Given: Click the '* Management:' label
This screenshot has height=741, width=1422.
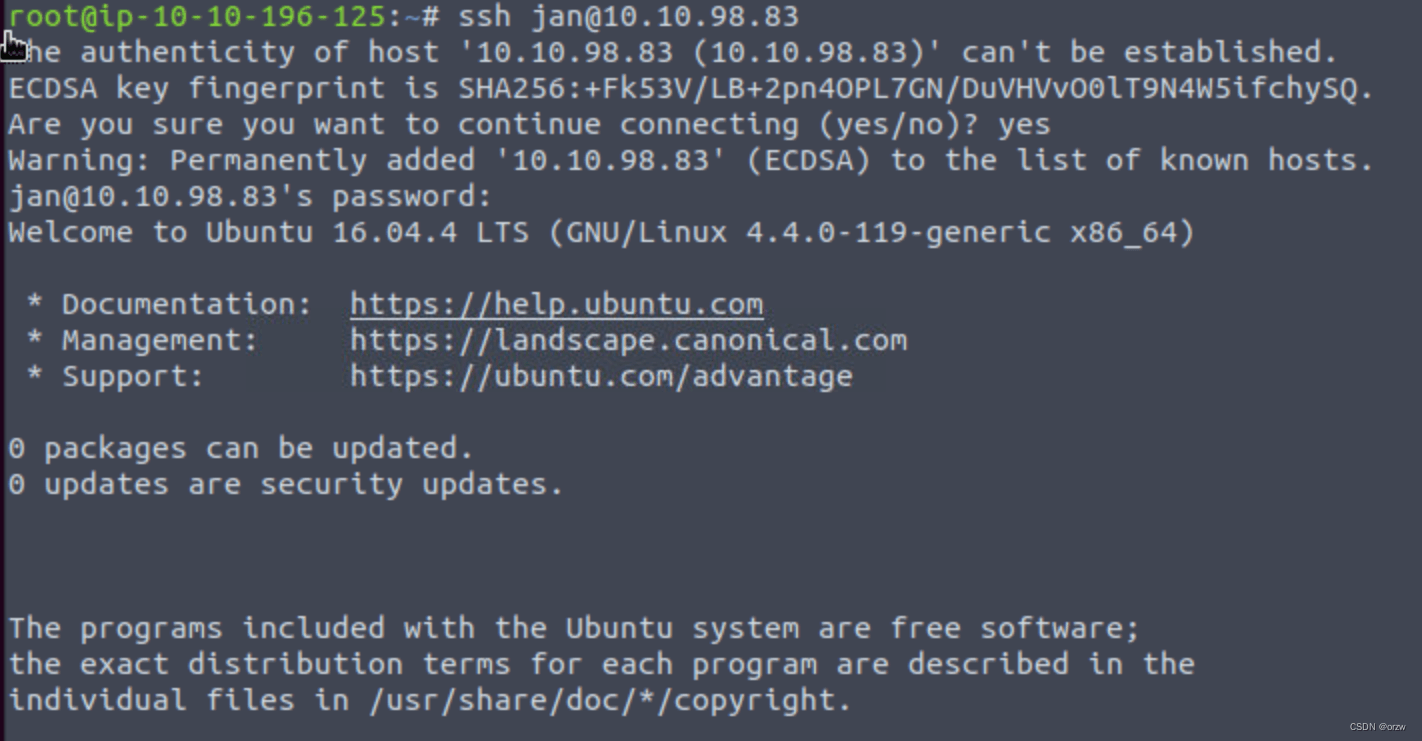Looking at the screenshot, I should [142, 340].
